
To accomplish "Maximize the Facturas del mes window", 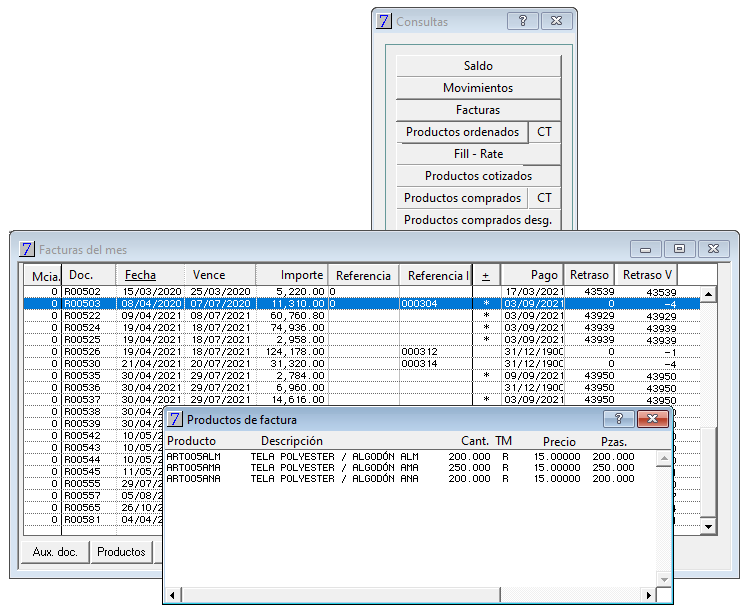I will [680, 249].
